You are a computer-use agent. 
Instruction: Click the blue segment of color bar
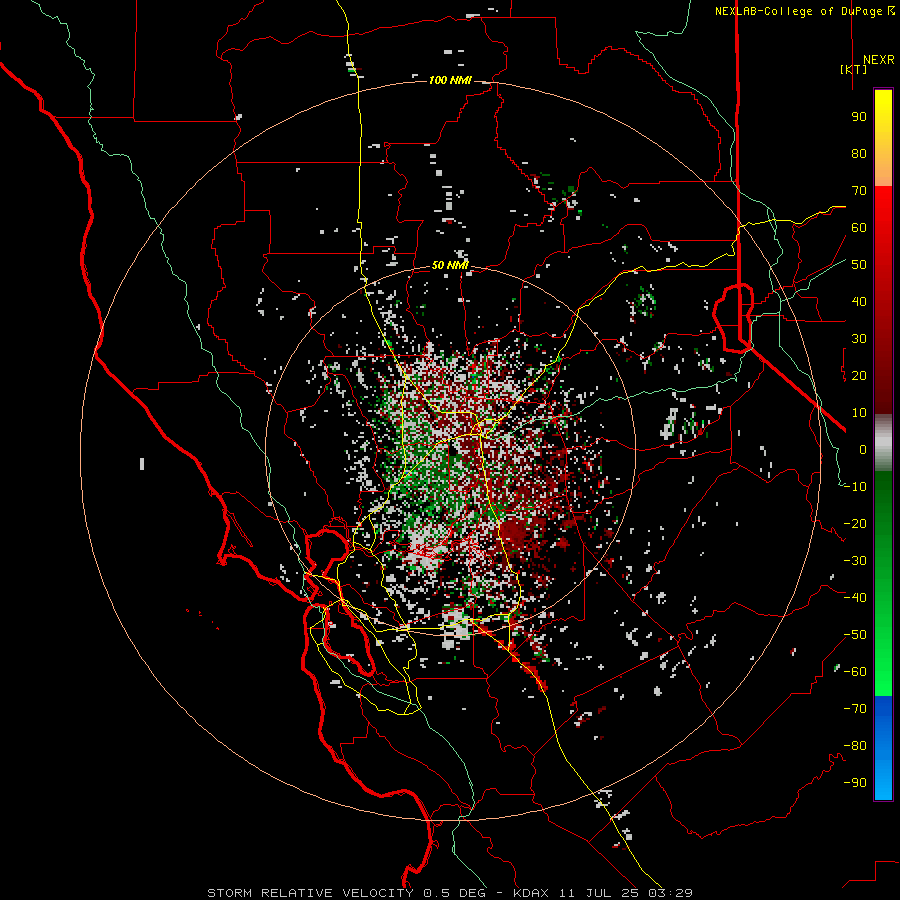coord(883,747)
